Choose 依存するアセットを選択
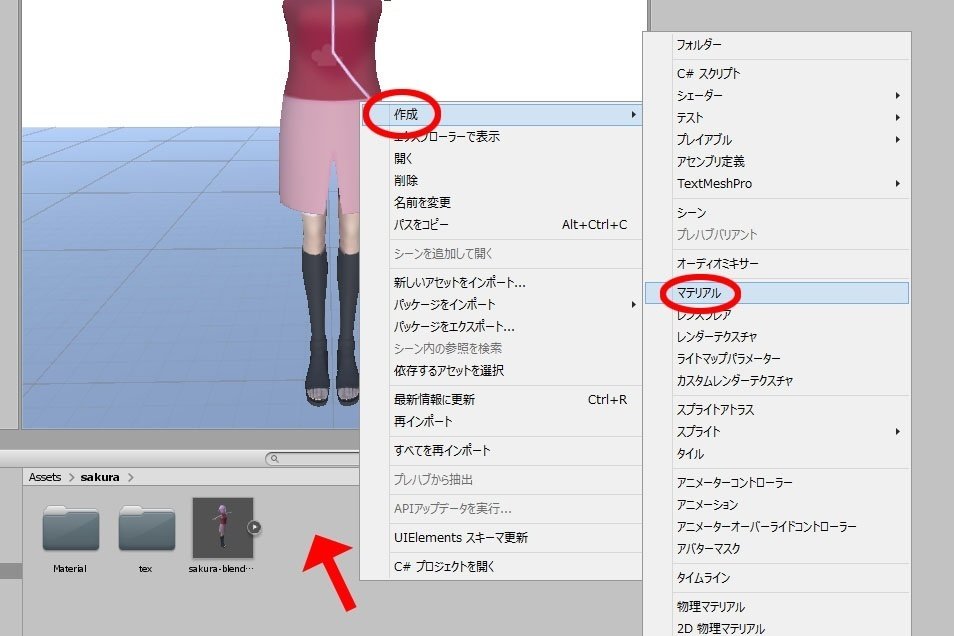Viewport: 954px width, 636px height. (501, 370)
